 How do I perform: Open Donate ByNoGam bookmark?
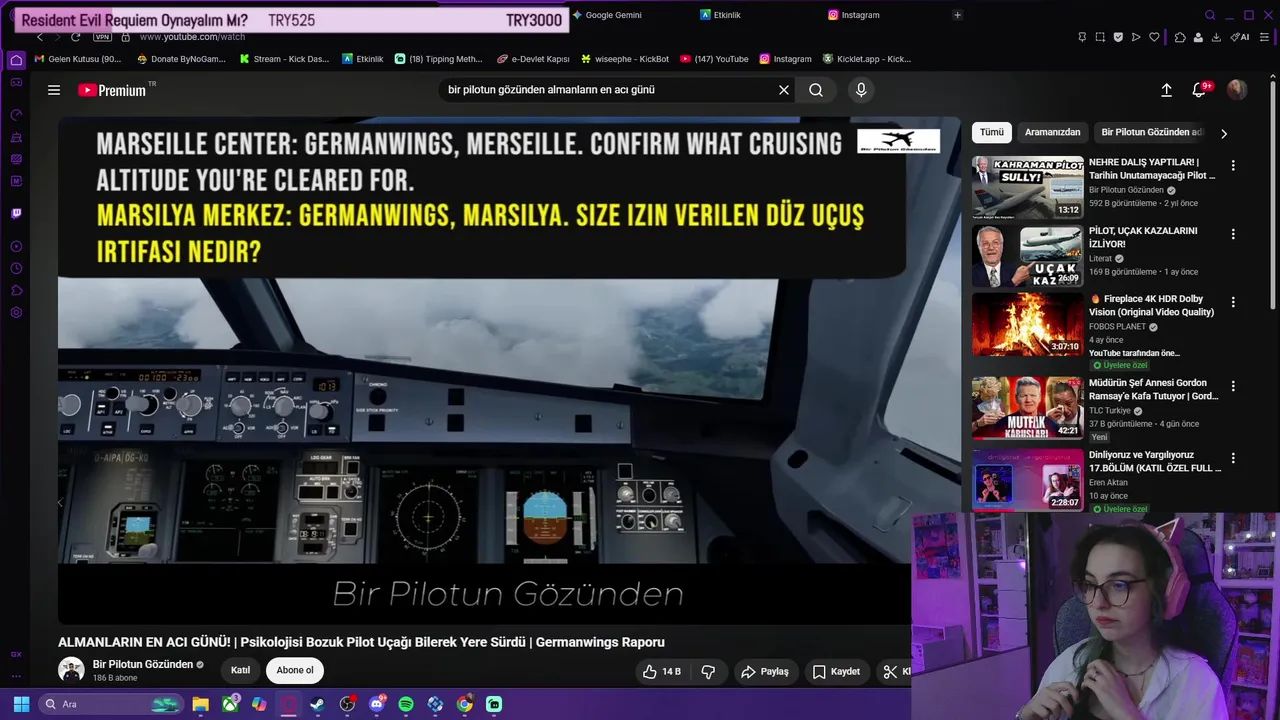(181, 59)
